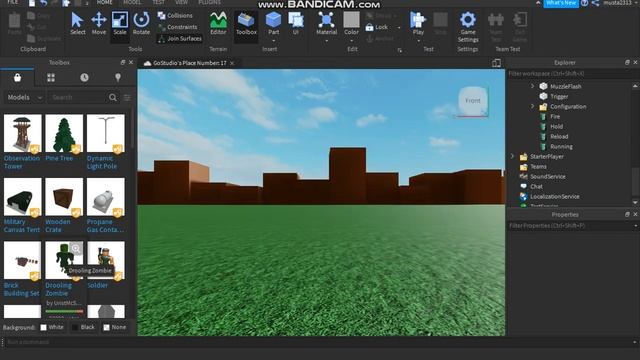Undock the Toolbox panel
The height and width of the screenshot is (360, 640).
click(123, 62)
